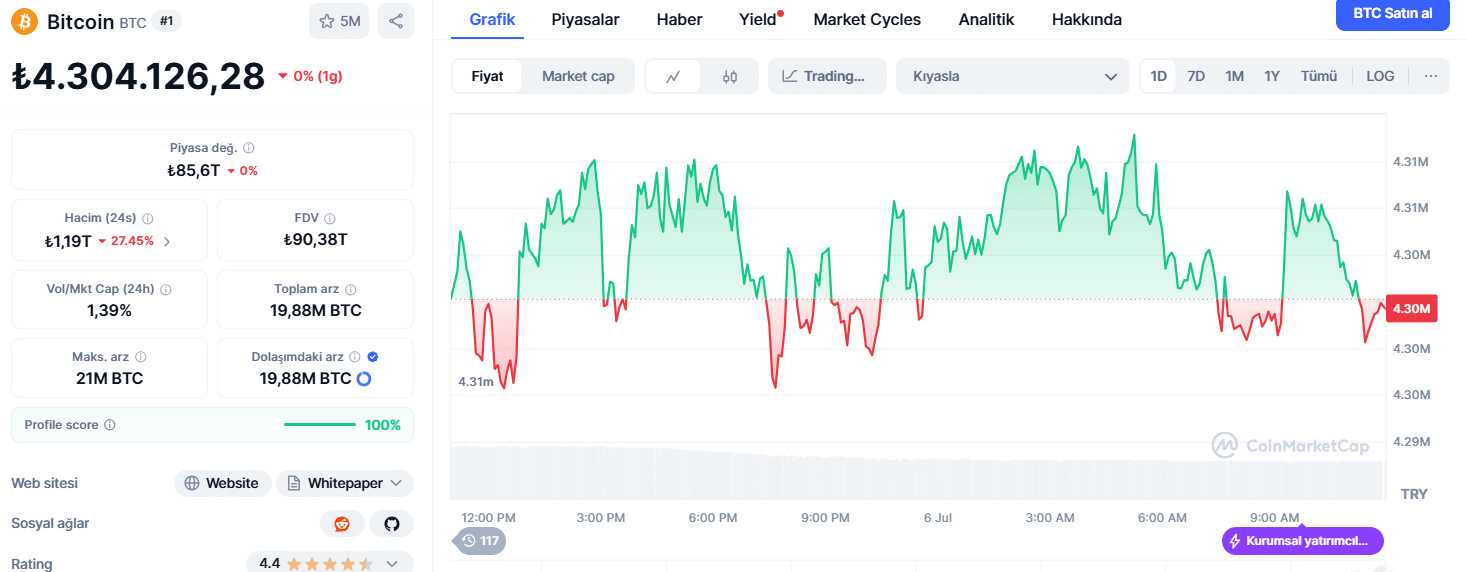The image size is (1467, 572).
Task: Open the three-dots chart options menu
Action: [x=1431, y=76]
